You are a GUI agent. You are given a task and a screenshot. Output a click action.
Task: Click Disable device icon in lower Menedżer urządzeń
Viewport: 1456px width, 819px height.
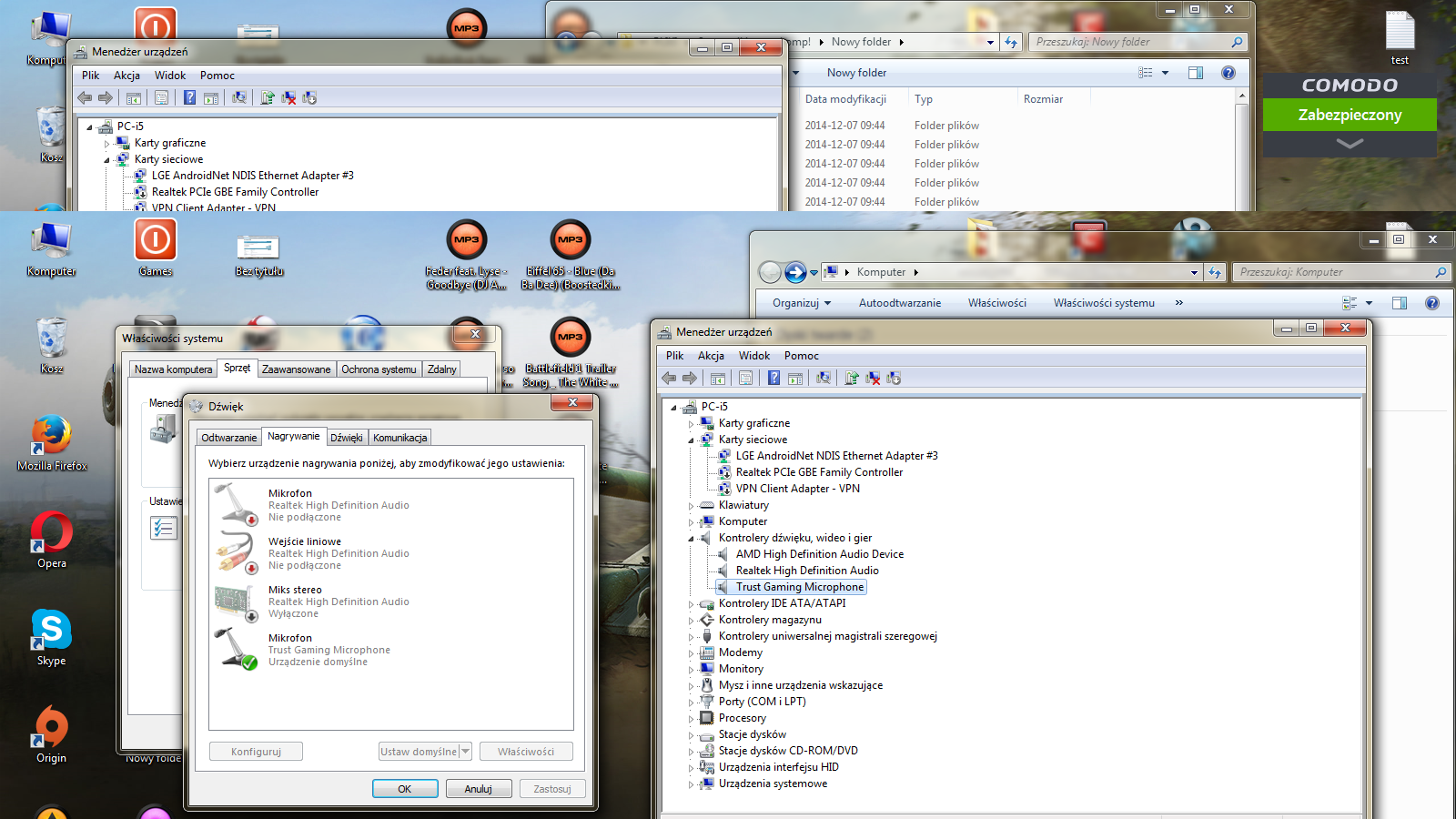tap(894, 379)
